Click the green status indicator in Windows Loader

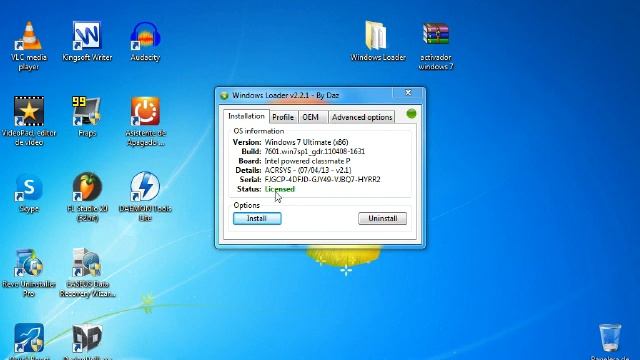tap(411, 114)
